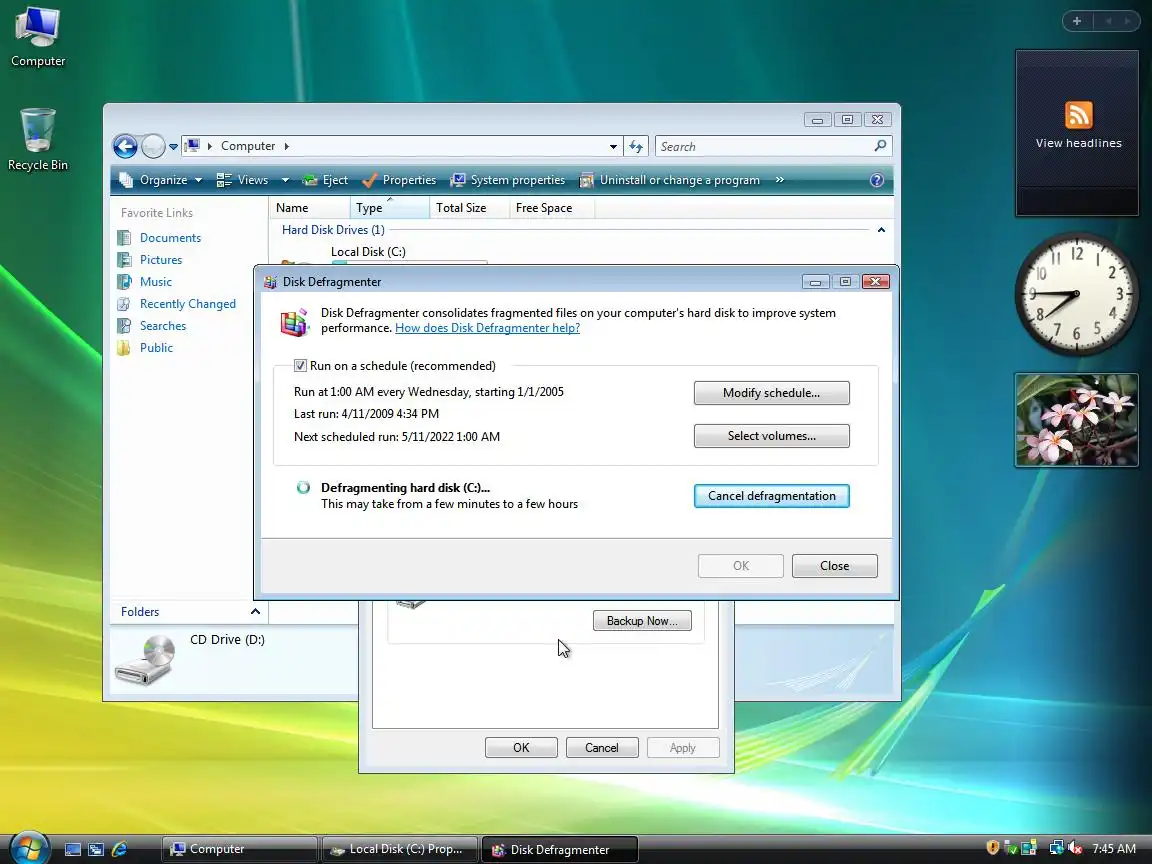This screenshot has height=864, width=1152.
Task: Click the sidebar add gadgets plus button
Action: [x=1076, y=21]
